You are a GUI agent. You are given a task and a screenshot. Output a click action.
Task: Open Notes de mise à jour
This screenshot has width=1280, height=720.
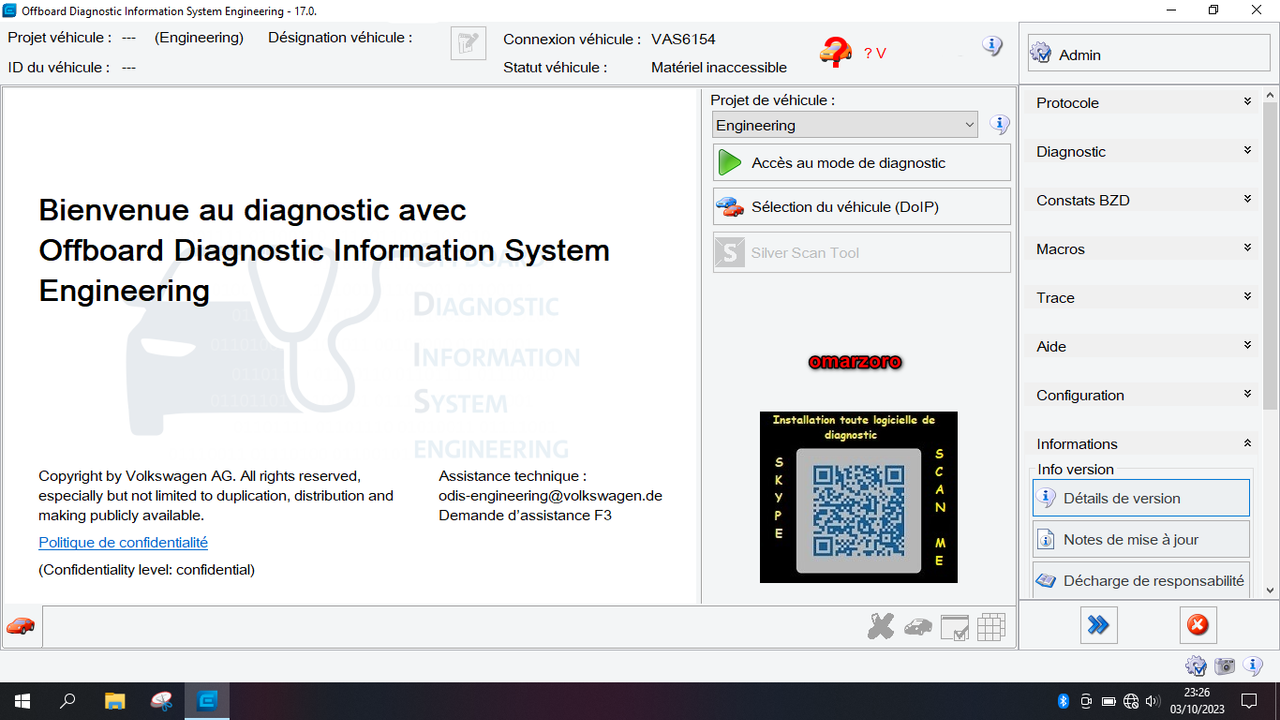[1141, 539]
